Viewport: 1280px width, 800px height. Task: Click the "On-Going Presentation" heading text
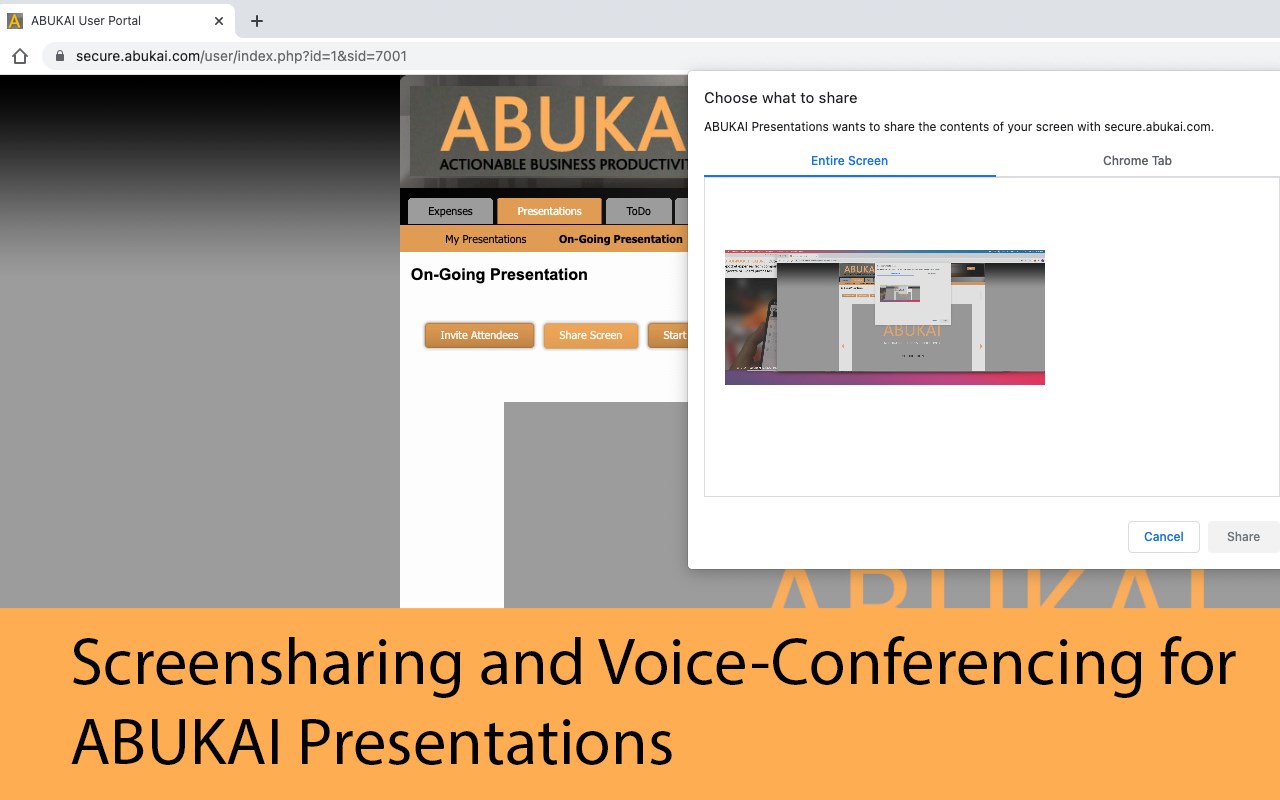pyautogui.click(x=499, y=274)
